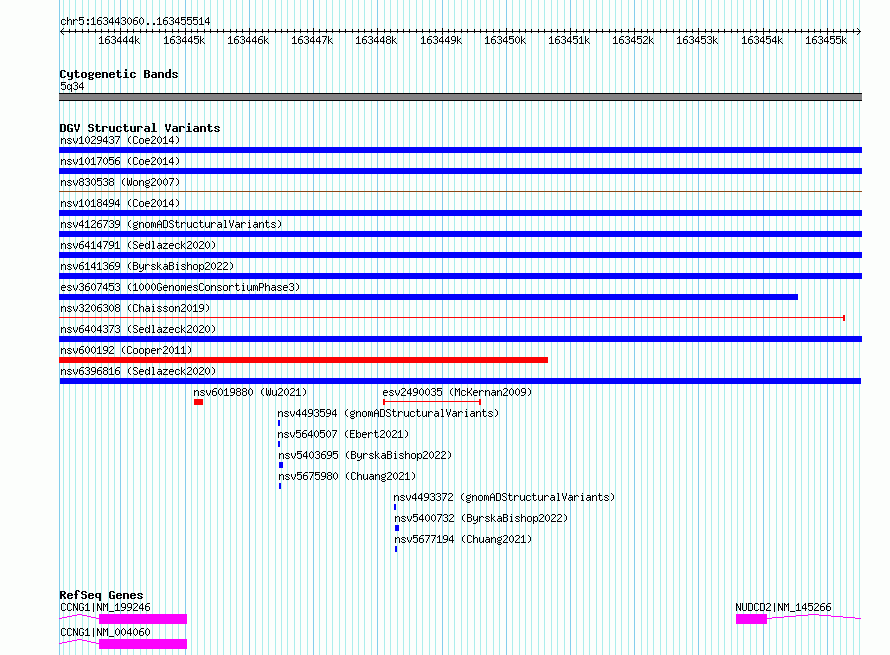Click the blue bar under nsv6396816

tap(460, 381)
